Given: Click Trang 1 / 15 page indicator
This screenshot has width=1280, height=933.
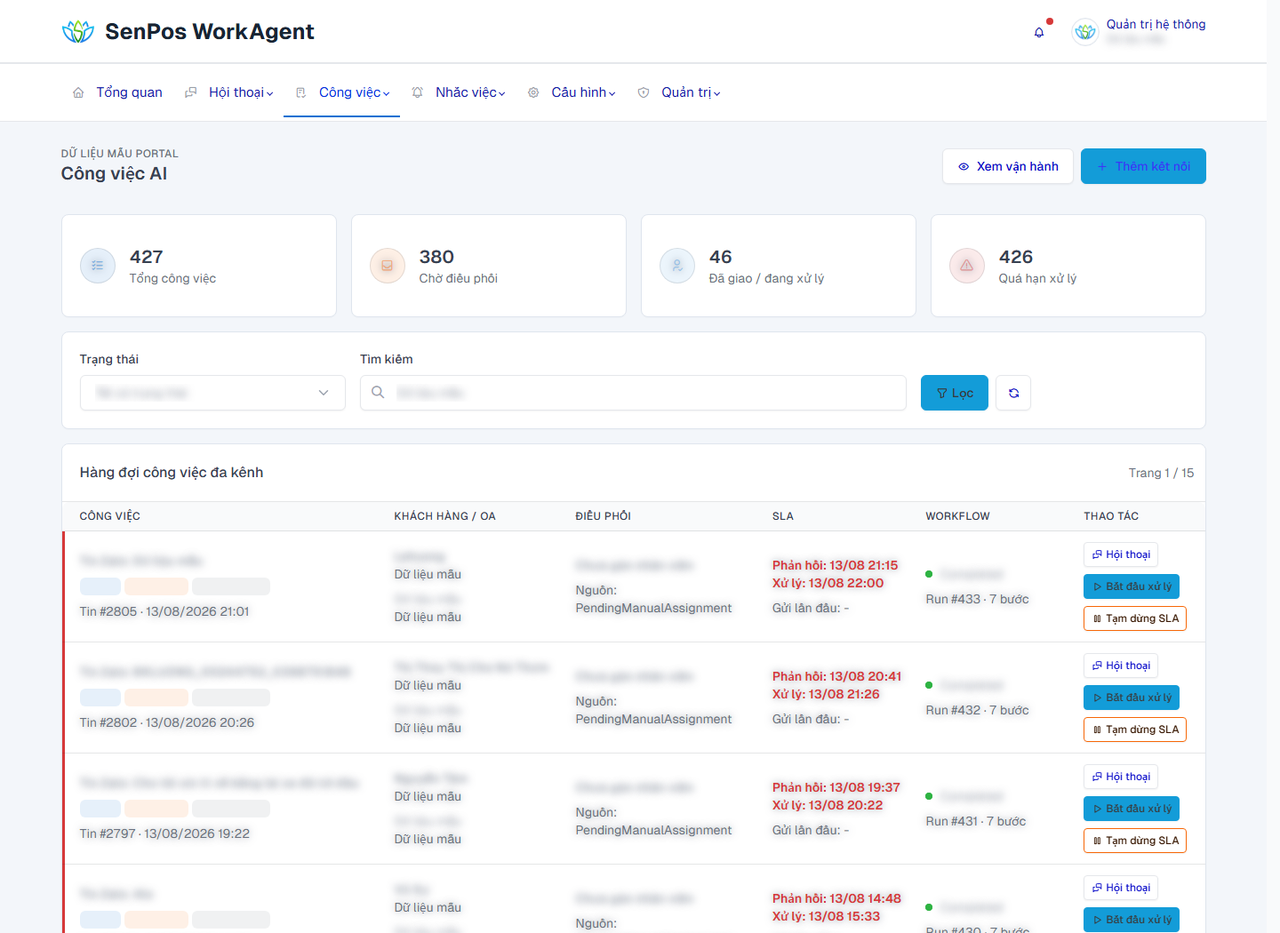Looking at the screenshot, I should point(1161,473).
